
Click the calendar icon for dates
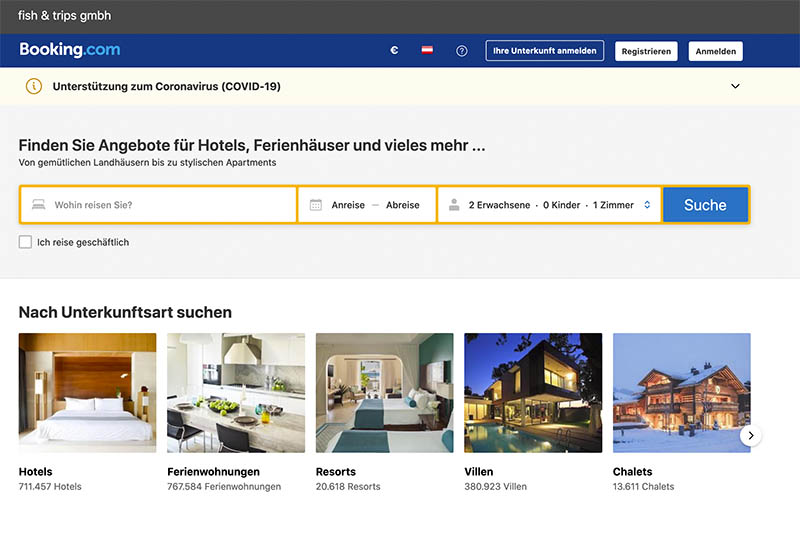tap(316, 205)
